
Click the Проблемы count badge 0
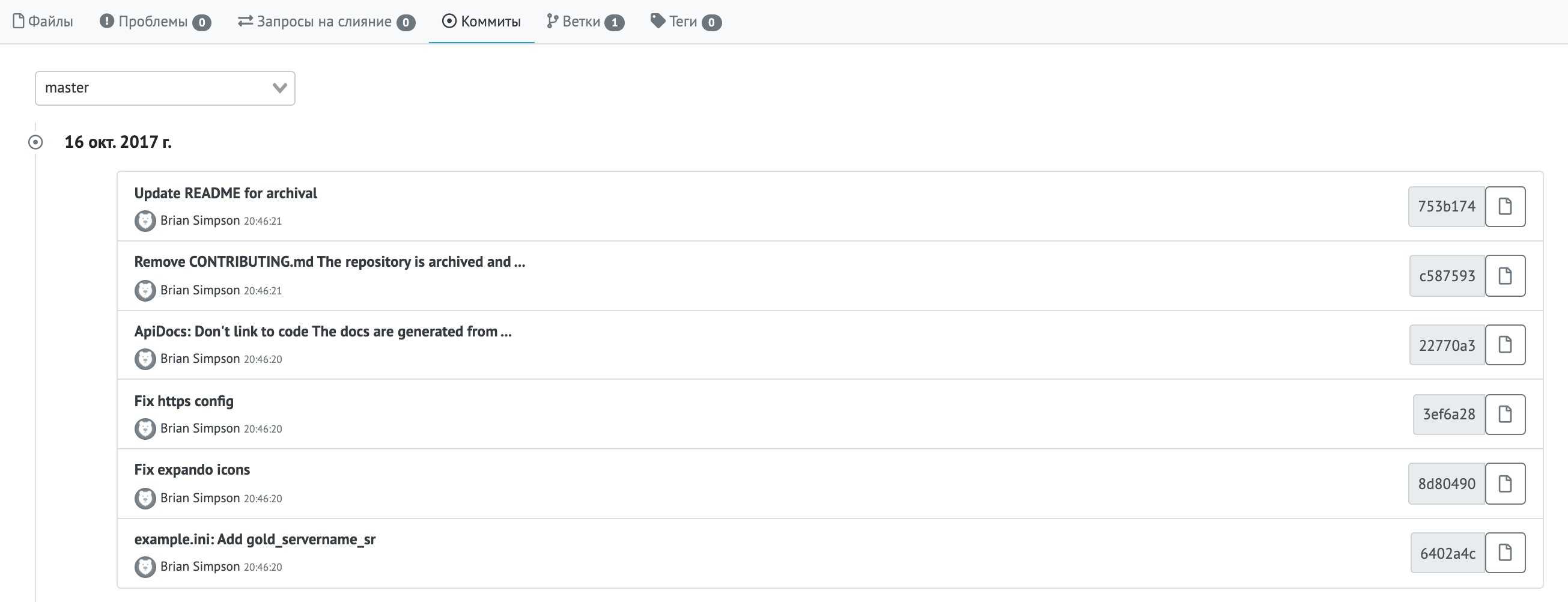tap(201, 23)
